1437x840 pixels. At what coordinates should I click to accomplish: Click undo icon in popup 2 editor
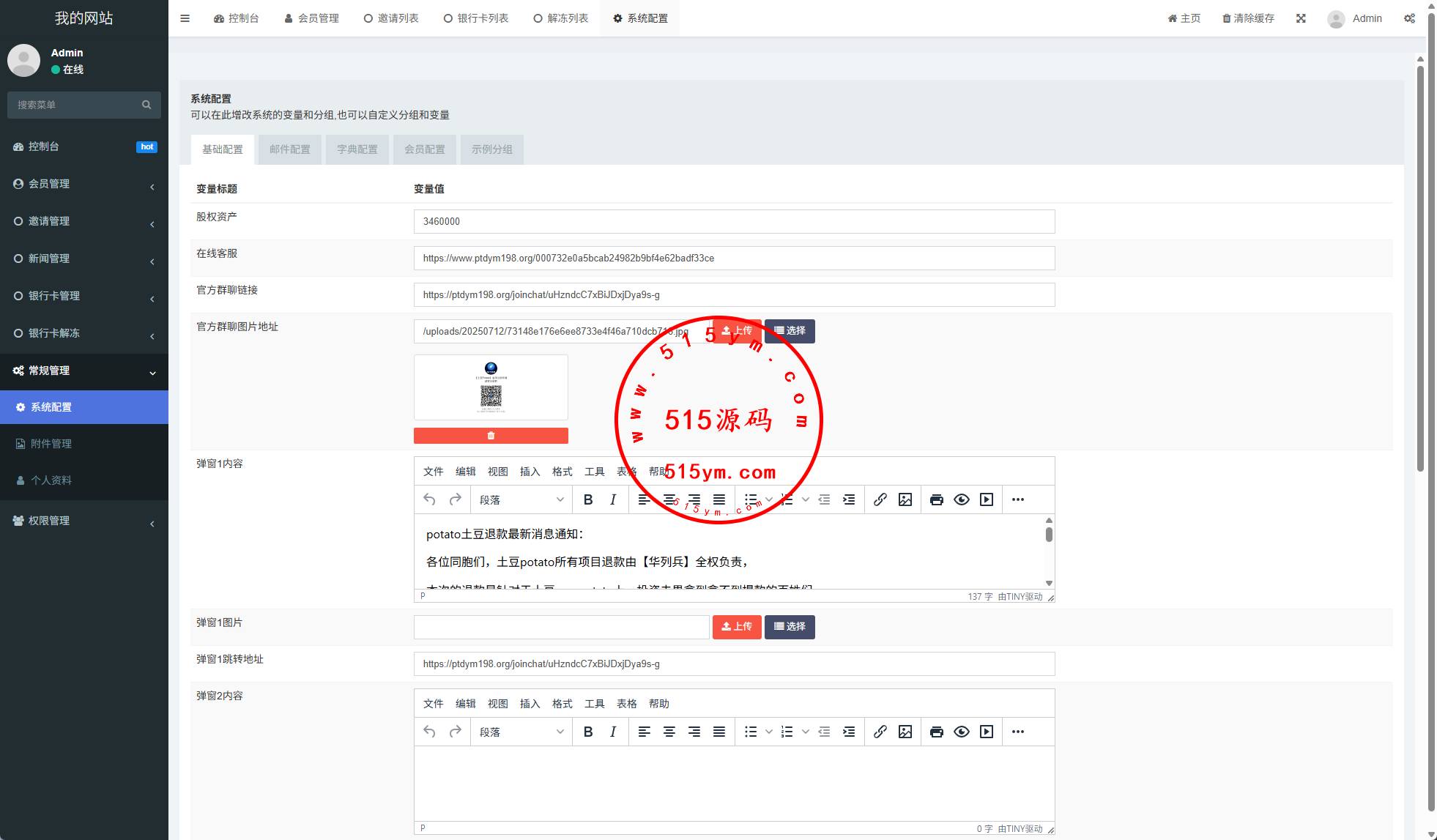430,732
